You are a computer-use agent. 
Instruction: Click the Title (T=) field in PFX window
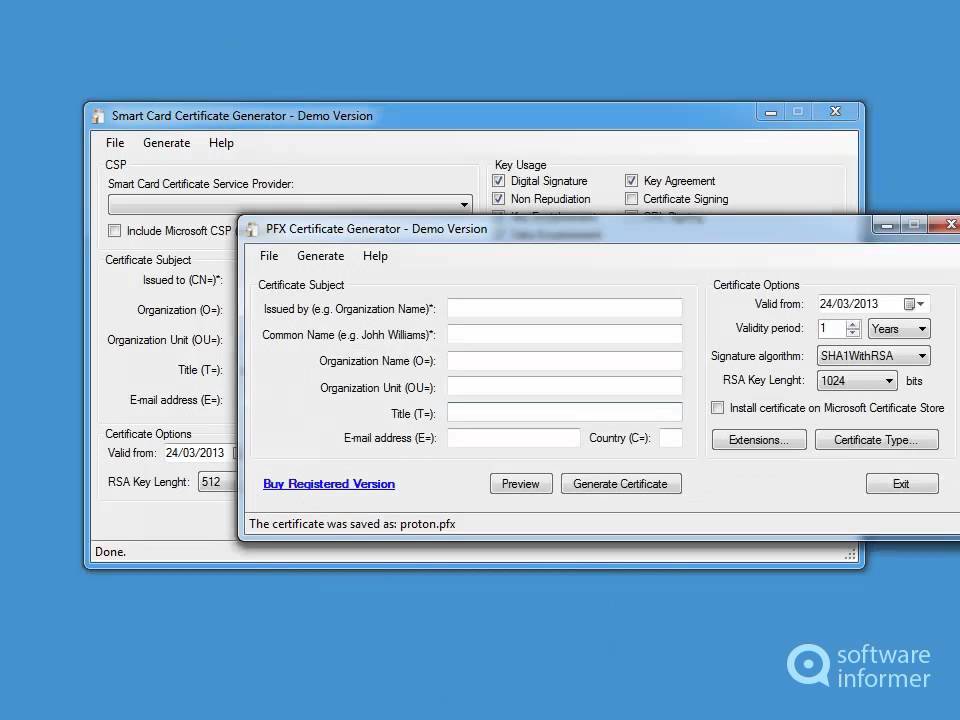coord(564,413)
